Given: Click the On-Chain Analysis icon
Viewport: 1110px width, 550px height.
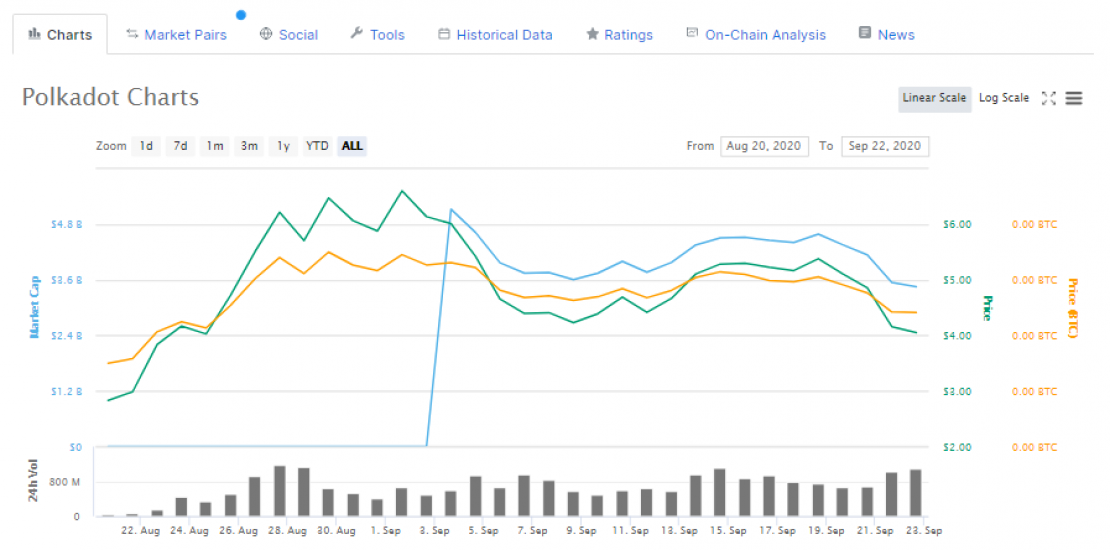Looking at the screenshot, I should (x=692, y=34).
